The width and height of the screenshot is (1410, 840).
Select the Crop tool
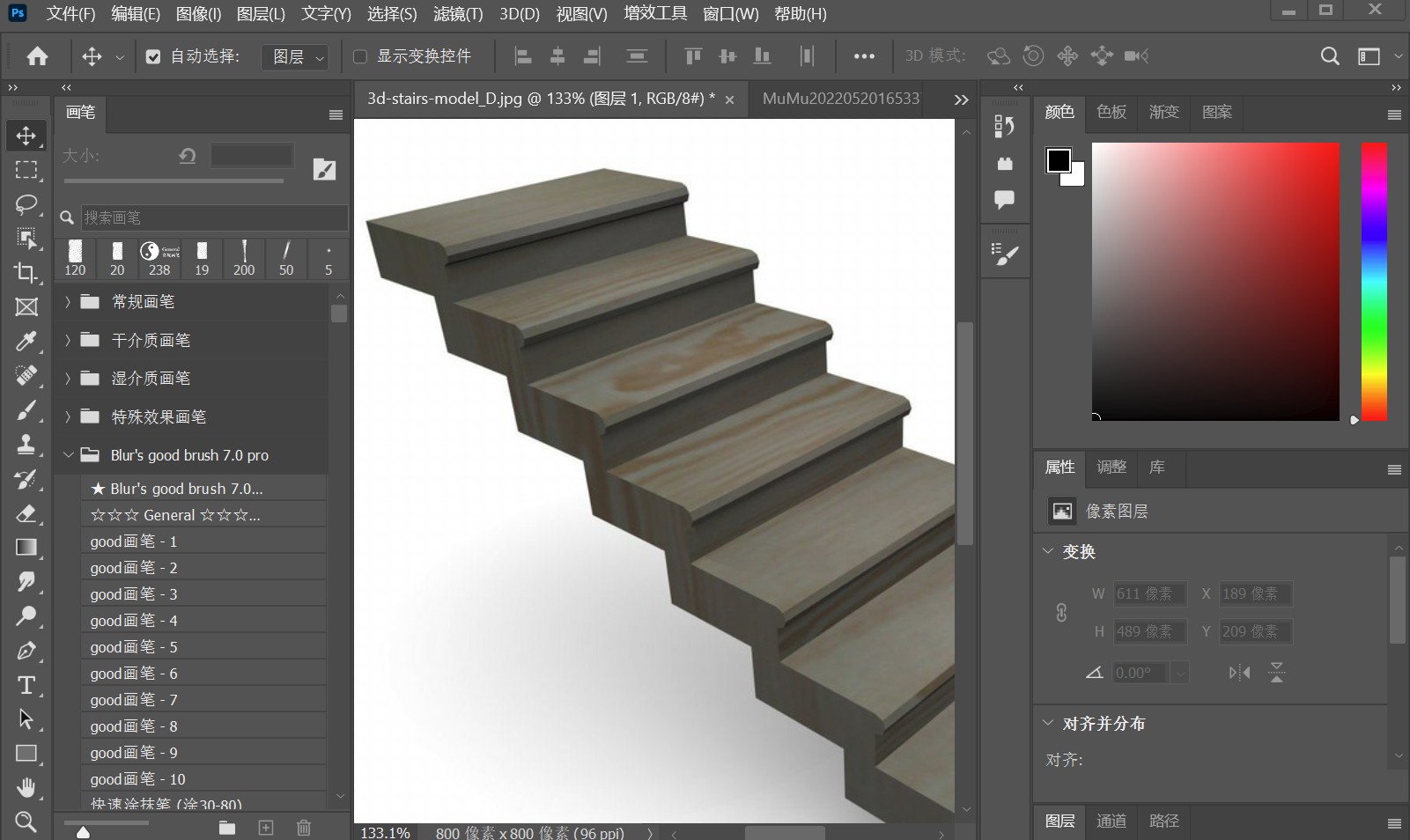(26, 273)
